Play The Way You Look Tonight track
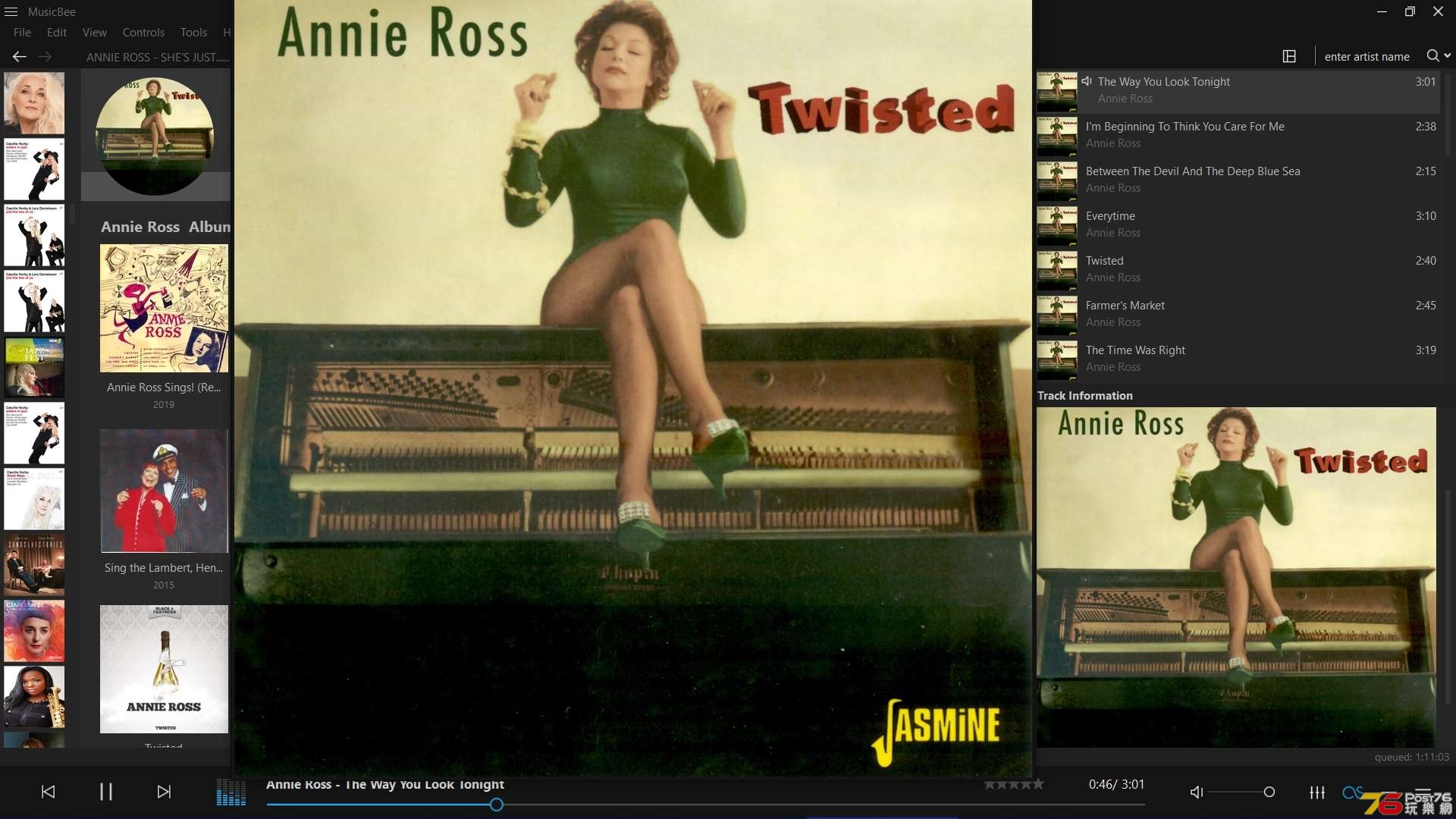The image size is (1456, 819). pos(1238,90)
